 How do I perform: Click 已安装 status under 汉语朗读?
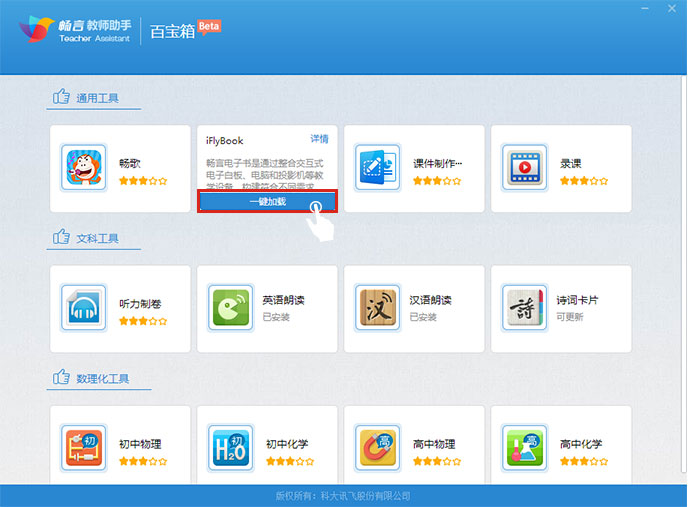[423, 317]
